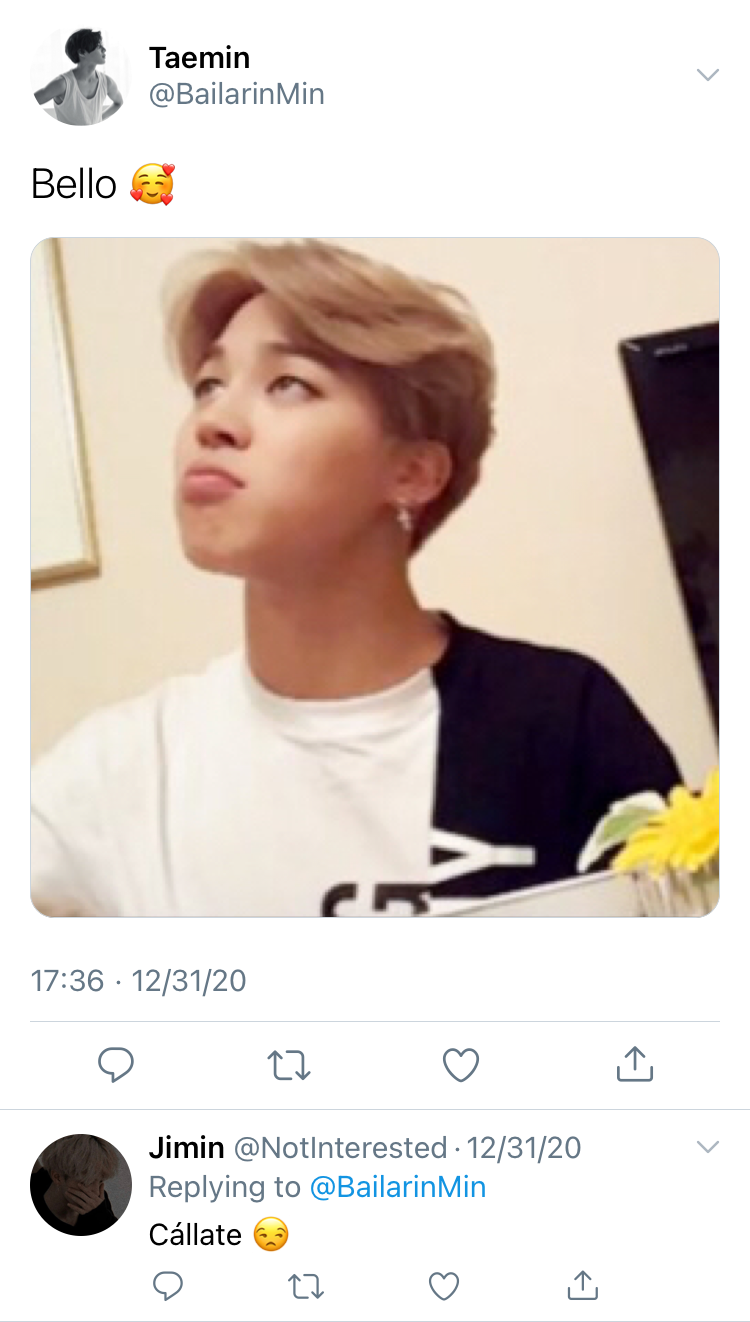The image size is (750, 1322).
Task: Open Jimin's dark profile avatar
Action: click(x=81, y=1185)
